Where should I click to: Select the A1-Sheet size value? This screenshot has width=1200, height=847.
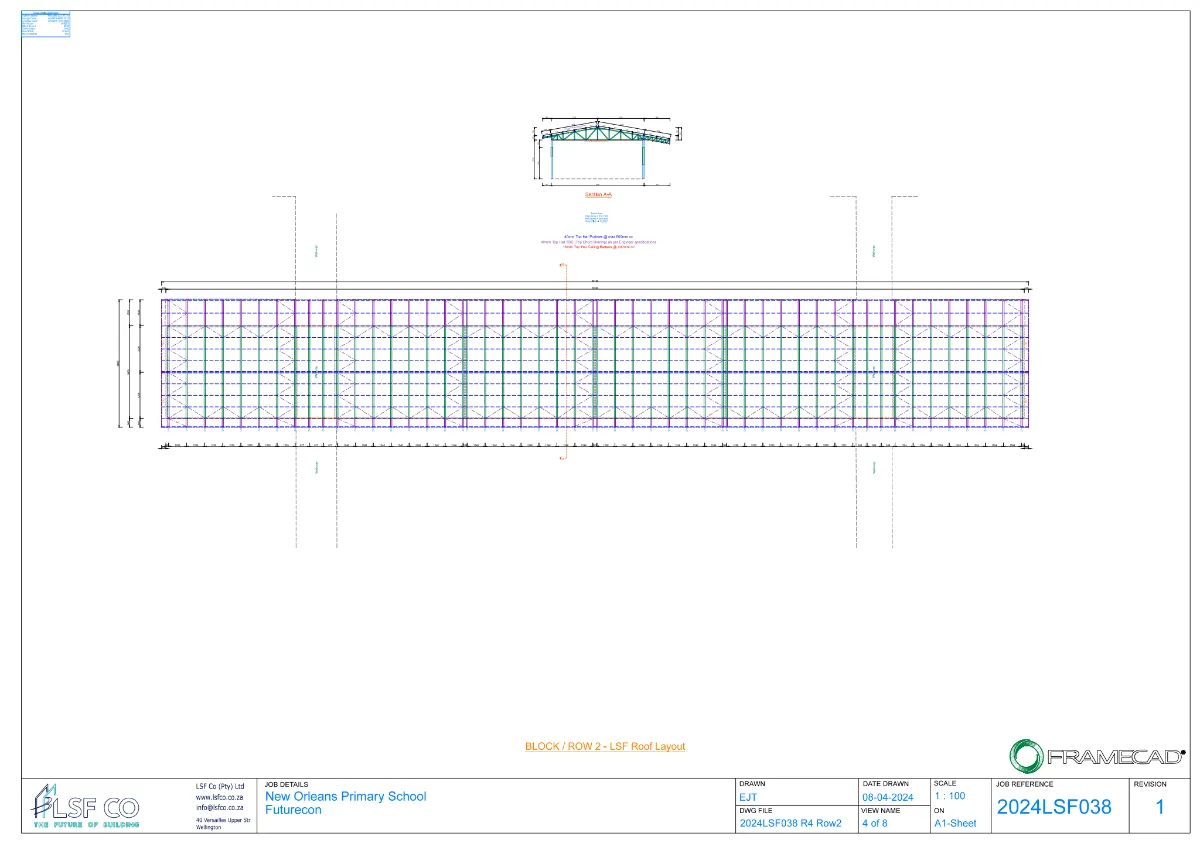(955, 824)
